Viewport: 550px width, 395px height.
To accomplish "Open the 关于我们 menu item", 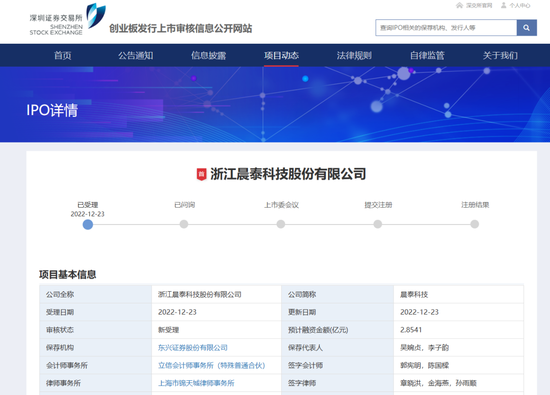I will point(500,55).
